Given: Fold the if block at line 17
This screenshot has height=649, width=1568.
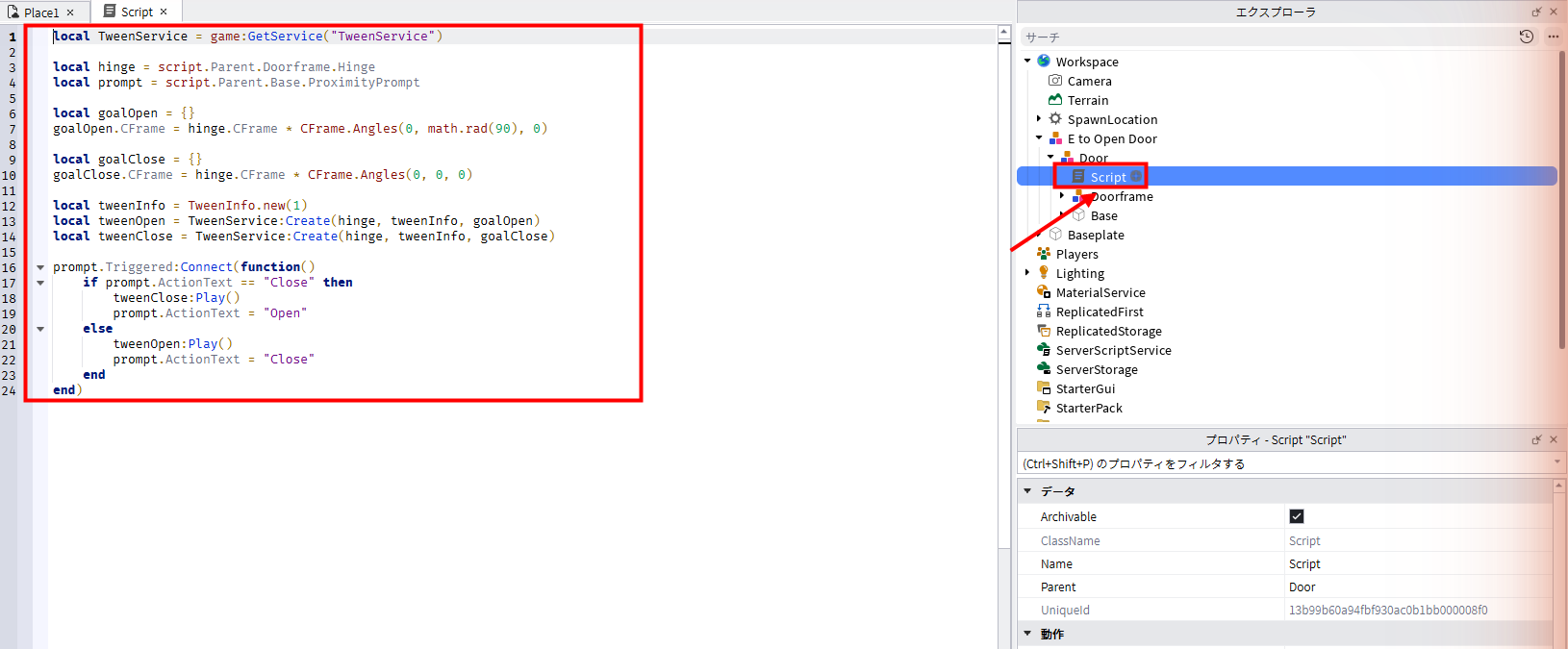Looking at the screenshot, I should (x=40, y=283).
